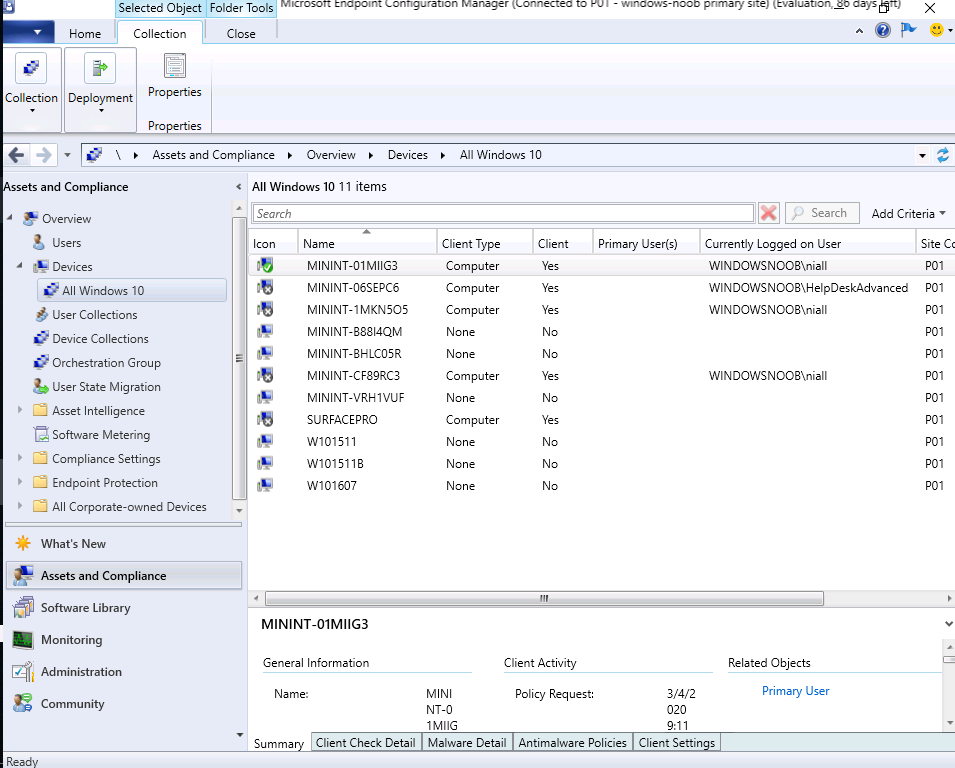Open the Add Criteria dropdown
Image resolution: width=955 pixels, height=768 pixels.
coord(908,214)
